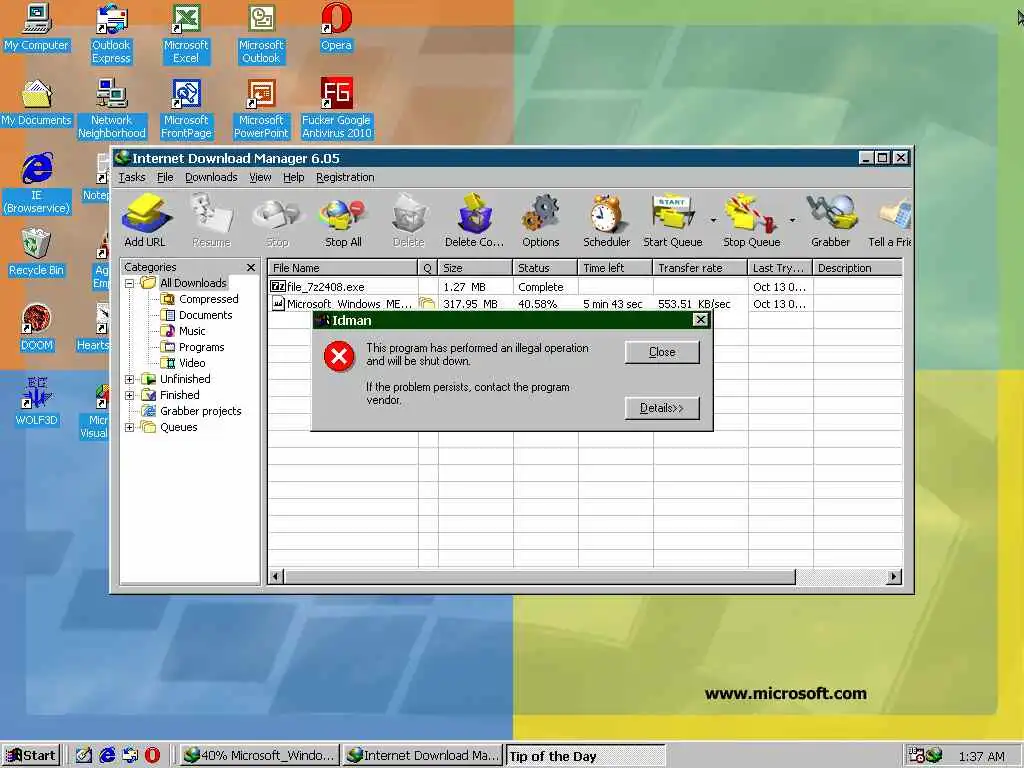The height and width of the screenshot is (768, 1024).
Task: Open the View menu
Action: pos(260,177)
